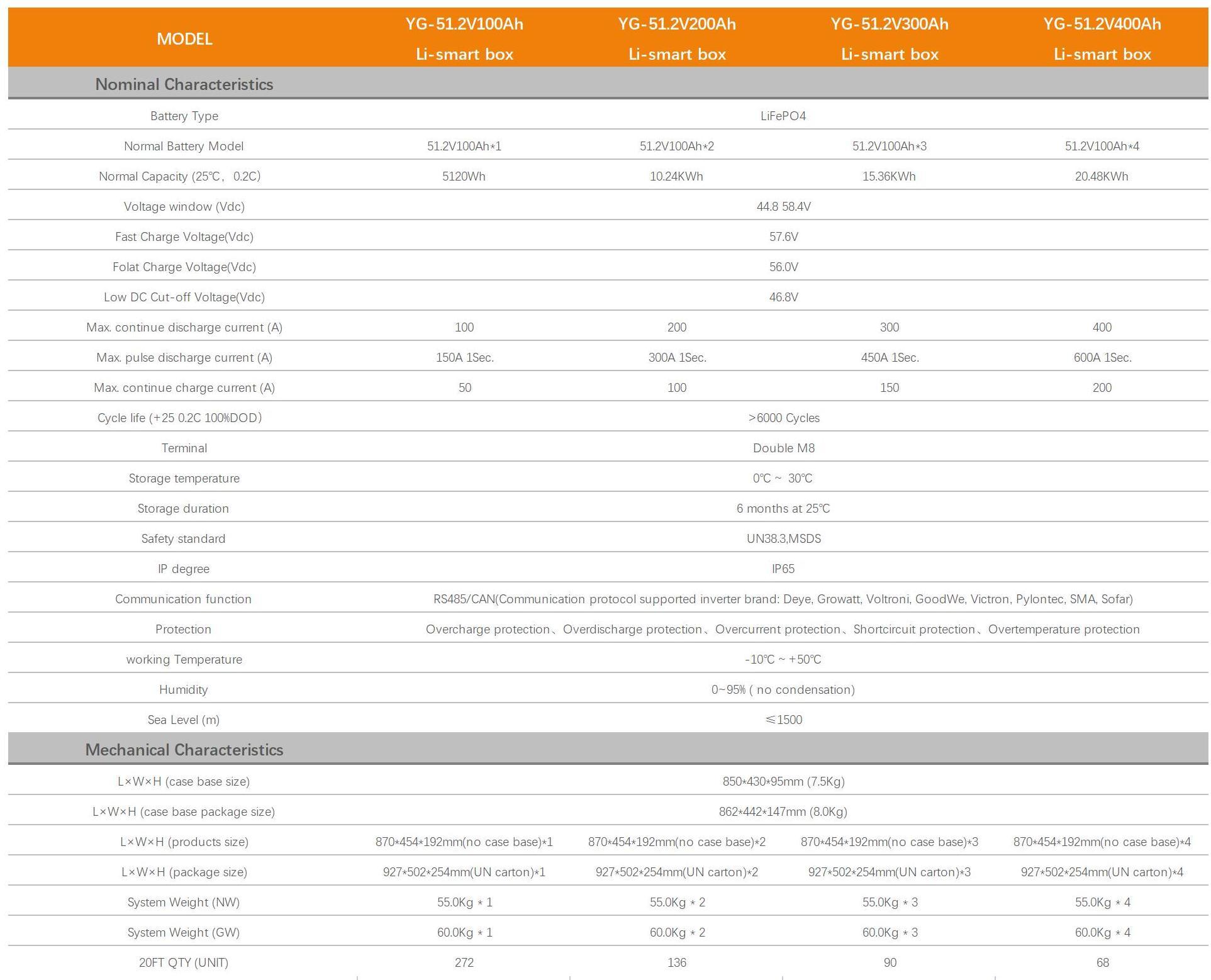Select the 150A 1Sec. pulse value
Screen dimensions: 1211x980
click(464, 357)
